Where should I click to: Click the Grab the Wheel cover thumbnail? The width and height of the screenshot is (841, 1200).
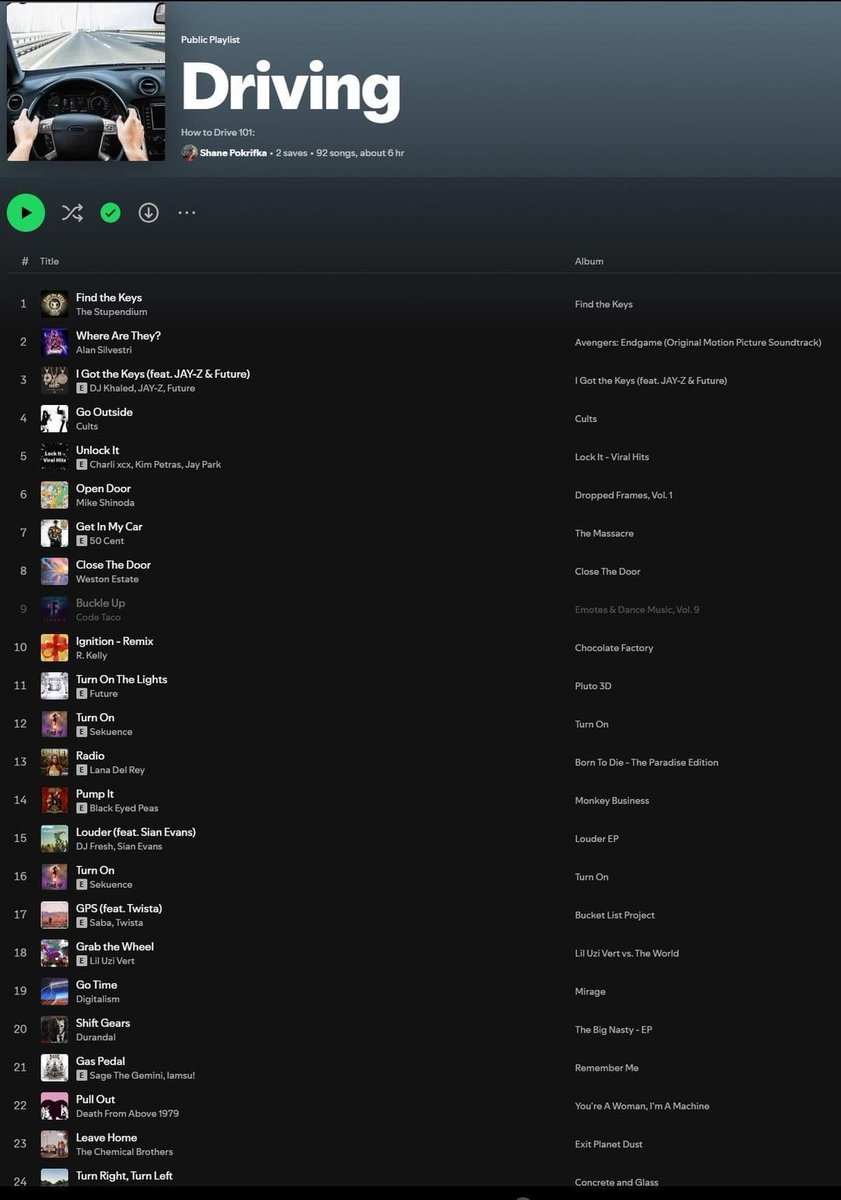54,953
